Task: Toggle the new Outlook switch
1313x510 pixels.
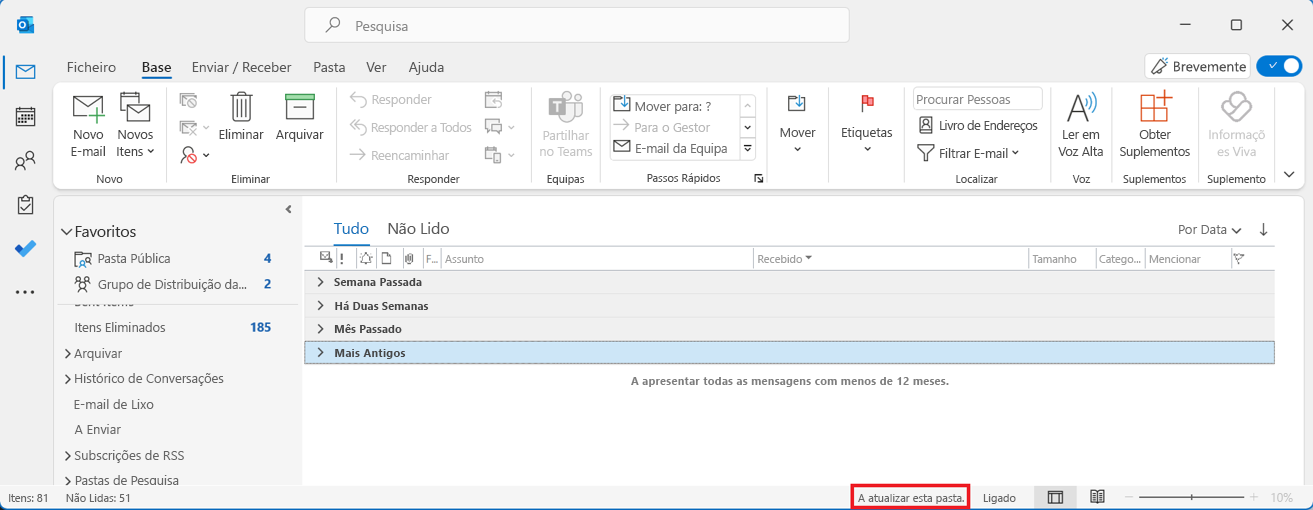Action: click(x=1278, y=66)
